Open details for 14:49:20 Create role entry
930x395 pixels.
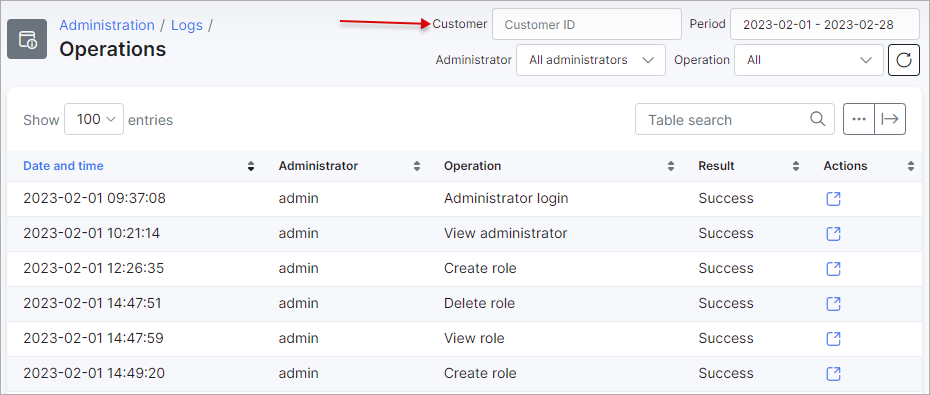coord(833,374)
